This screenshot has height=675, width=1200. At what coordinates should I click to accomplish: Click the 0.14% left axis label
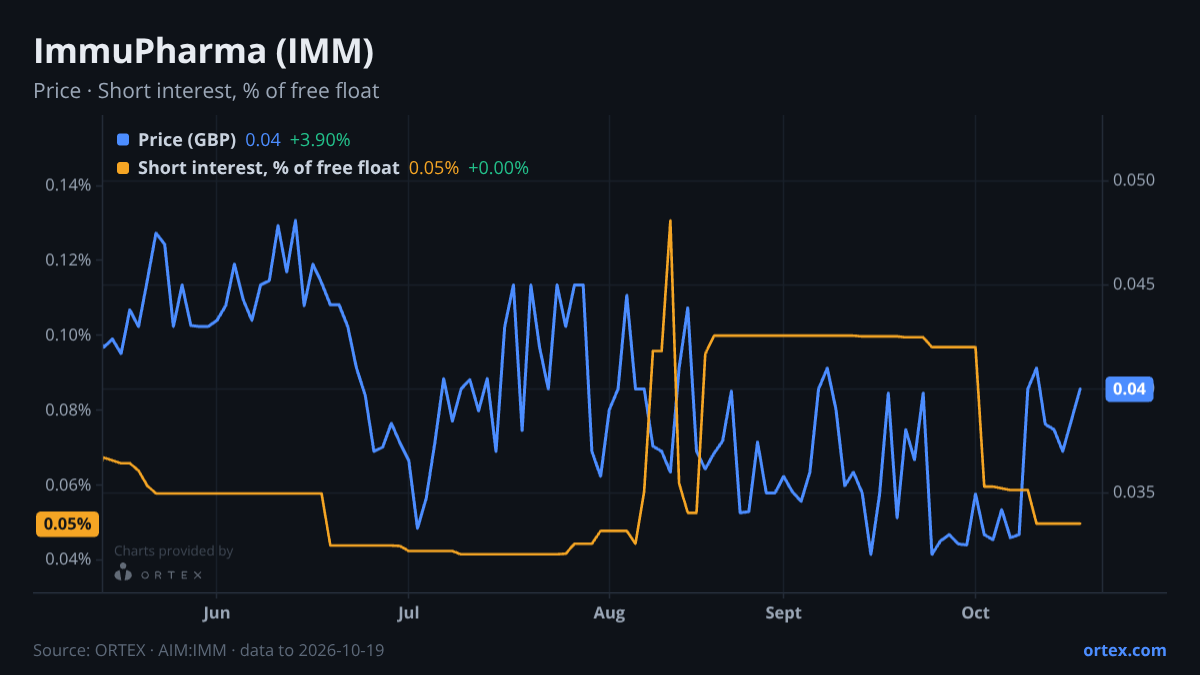(x=68, y=185)
